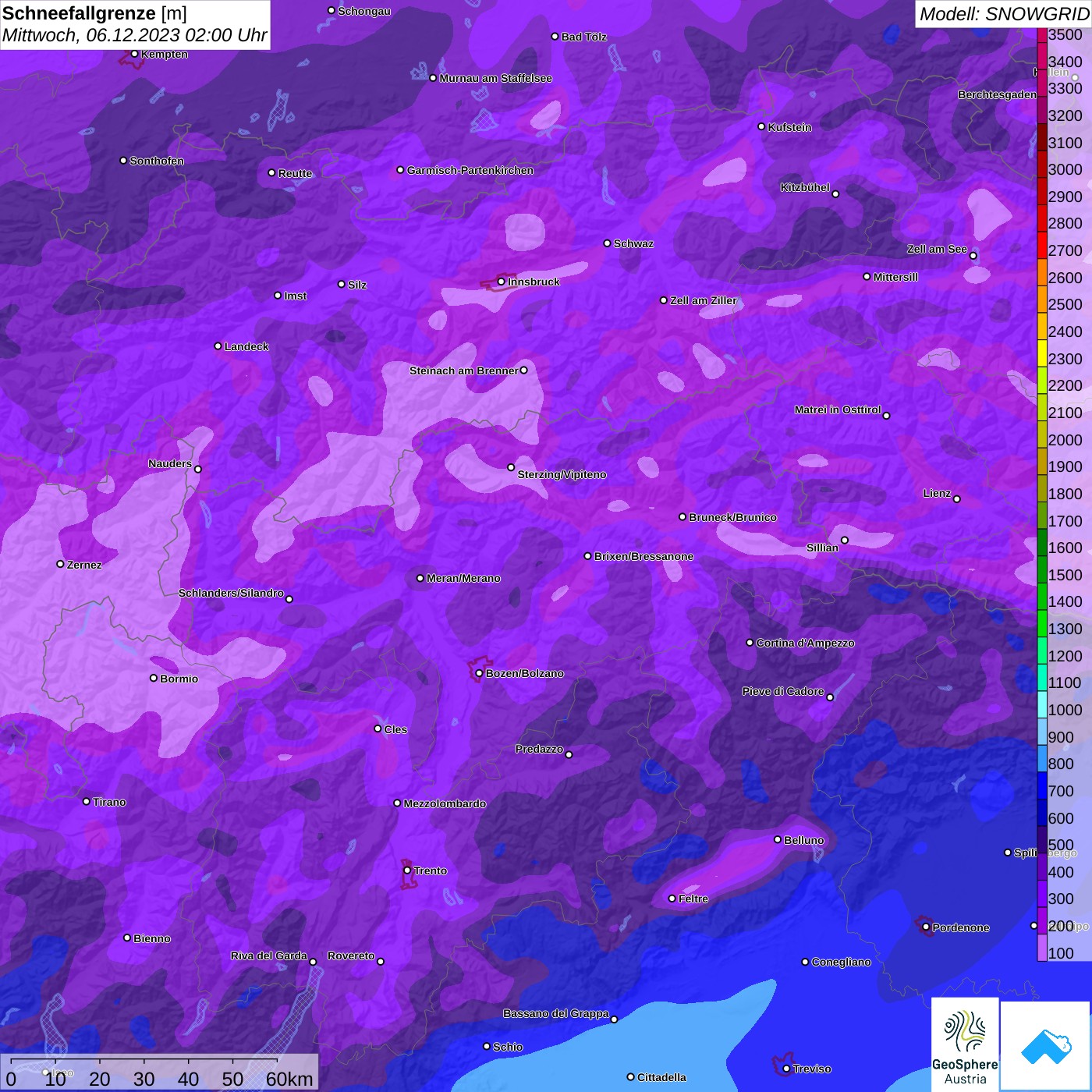
Task: Select the Treviso city marker
Action: coord(786,1069)
